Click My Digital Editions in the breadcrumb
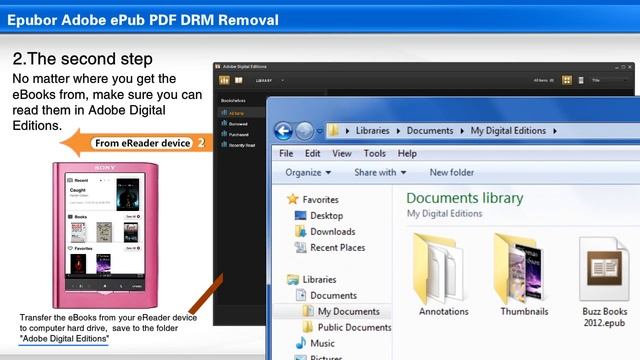This screenshot has height=360, width=640. point(508,131)
